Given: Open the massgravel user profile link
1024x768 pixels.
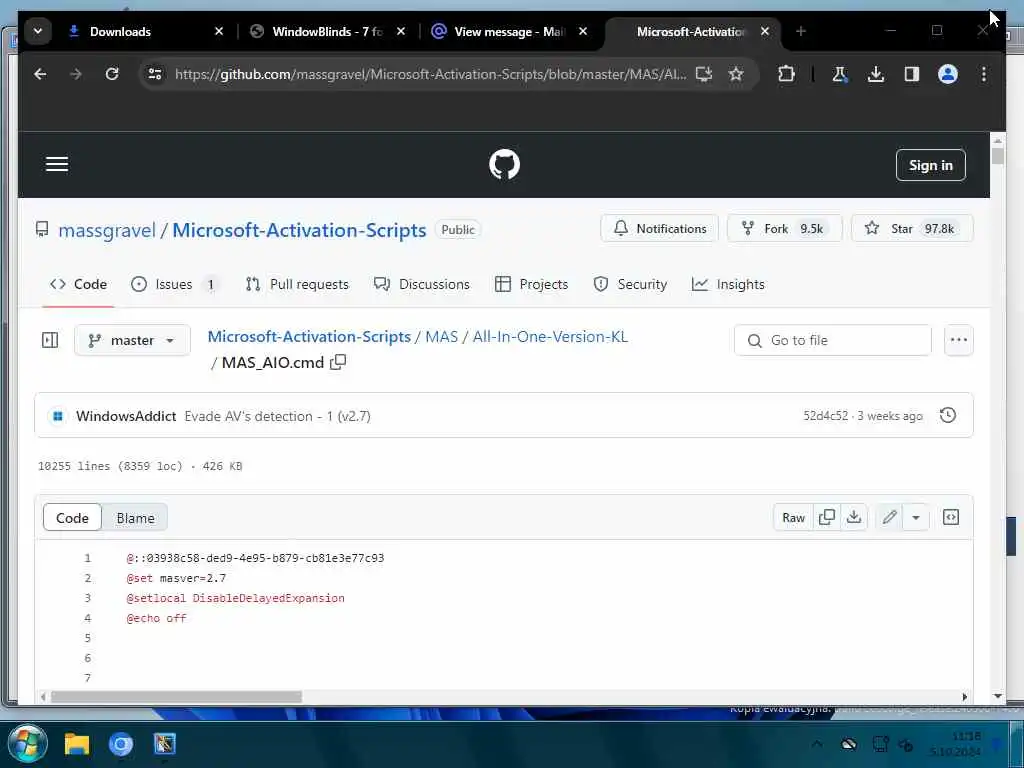Looking at the screenshot, I should [x=107, y=230].
